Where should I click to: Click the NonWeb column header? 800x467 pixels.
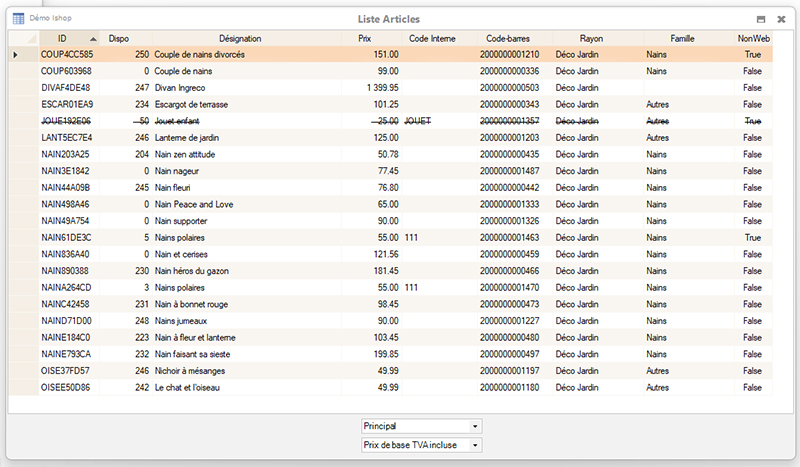(753, 38)
